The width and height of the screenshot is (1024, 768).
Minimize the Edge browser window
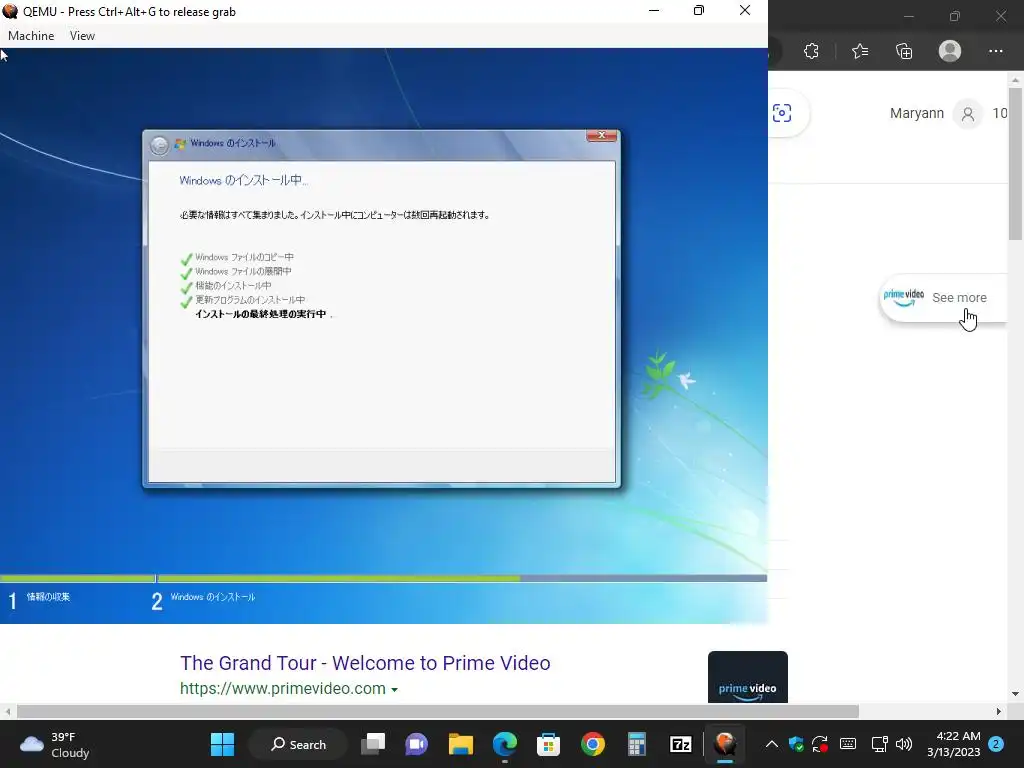(908, 16)
